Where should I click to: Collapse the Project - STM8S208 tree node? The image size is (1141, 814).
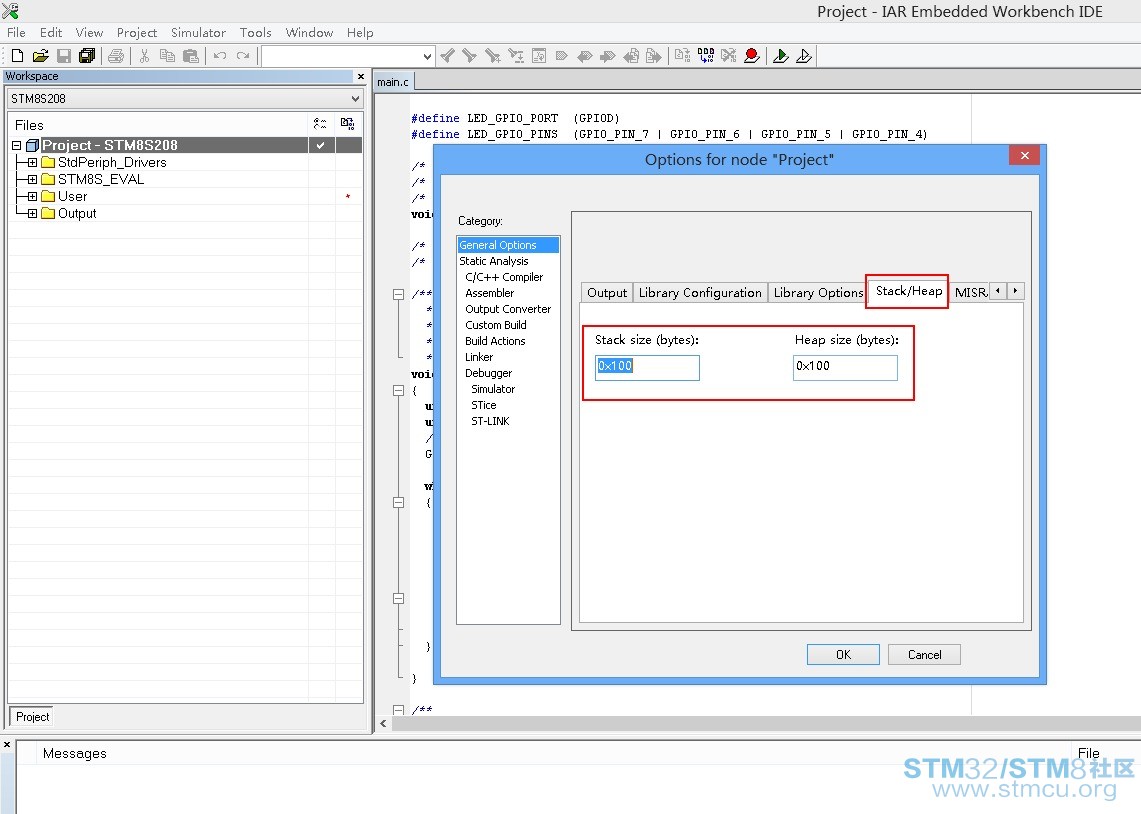tap(16, 145)
